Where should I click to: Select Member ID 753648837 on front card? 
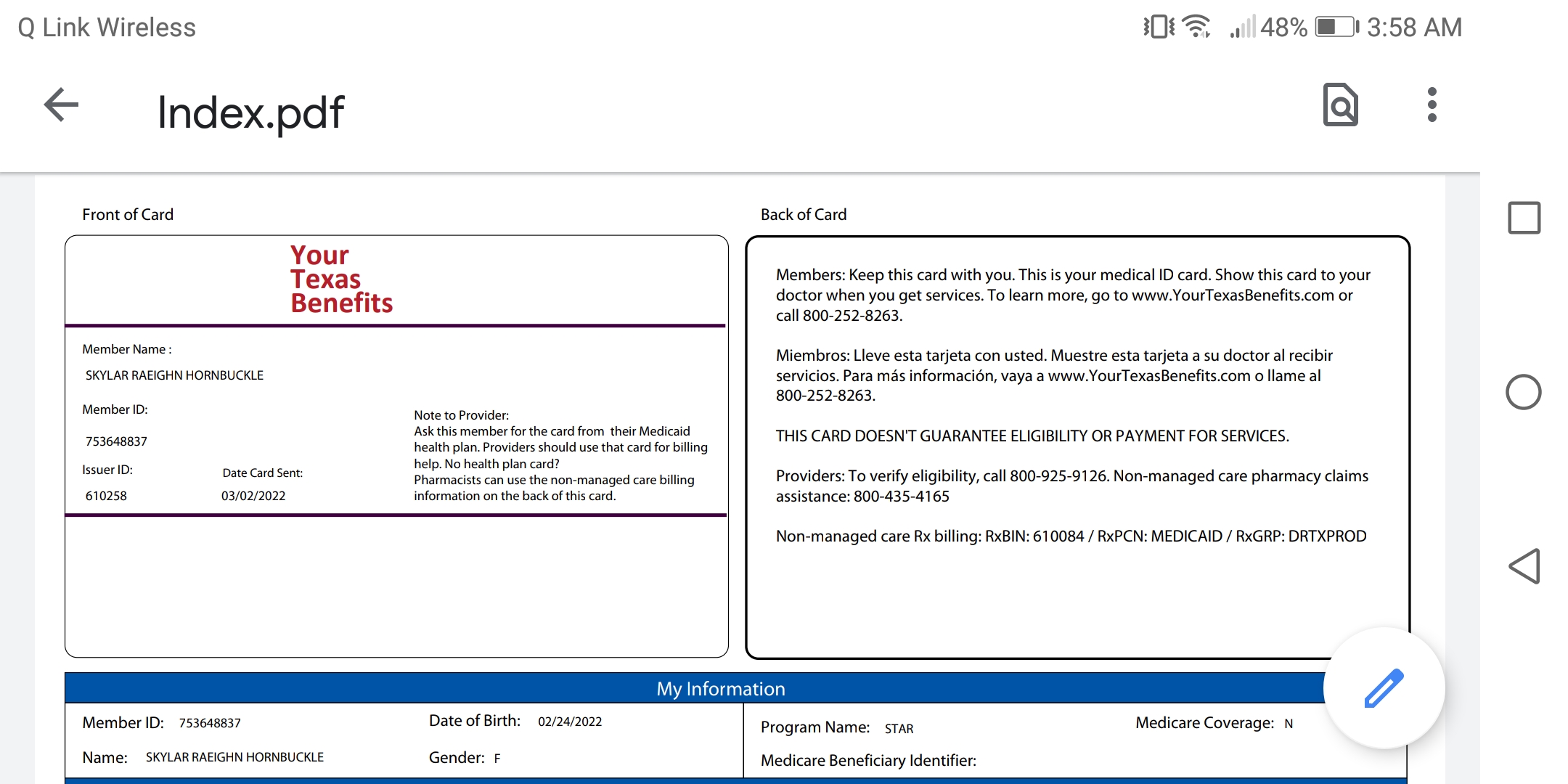click(x=116, y=441)
